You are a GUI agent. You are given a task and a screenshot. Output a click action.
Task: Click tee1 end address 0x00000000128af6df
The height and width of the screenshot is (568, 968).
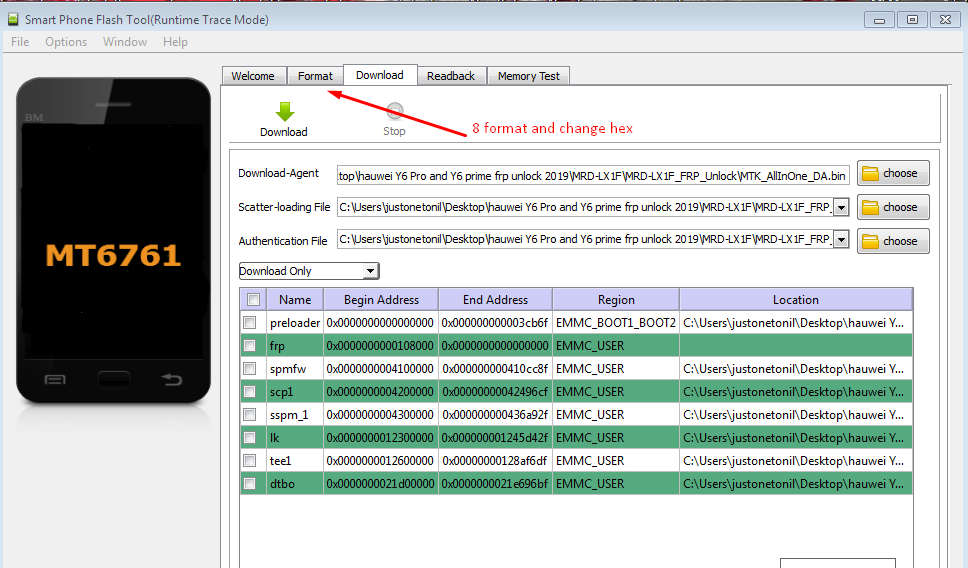tap(495, 461)
